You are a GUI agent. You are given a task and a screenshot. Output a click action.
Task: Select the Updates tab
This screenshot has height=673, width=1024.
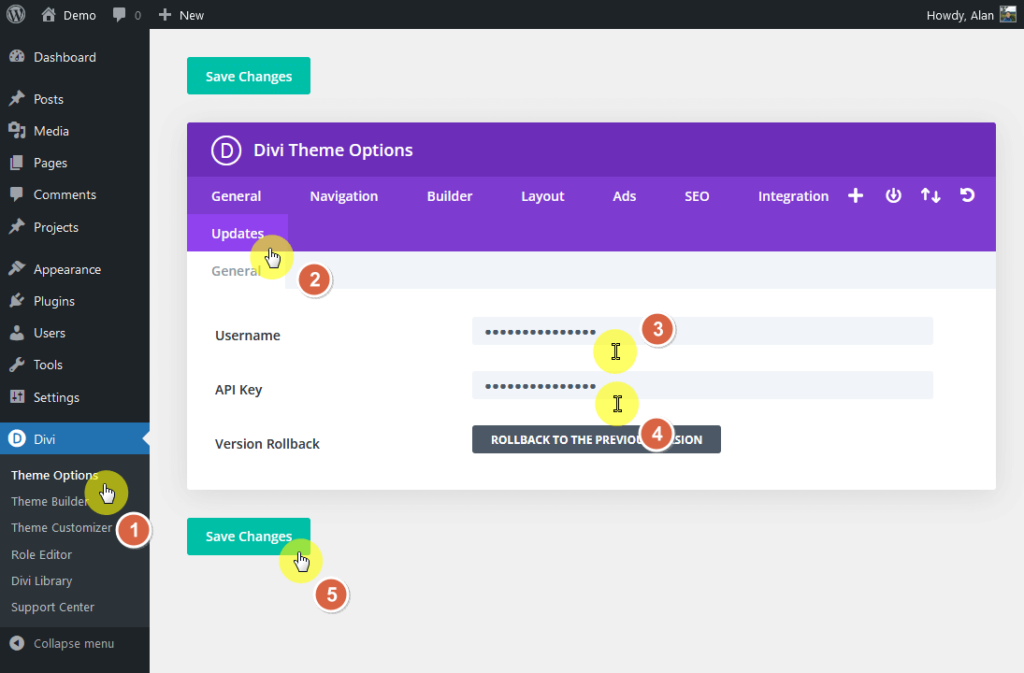[237, 233]
